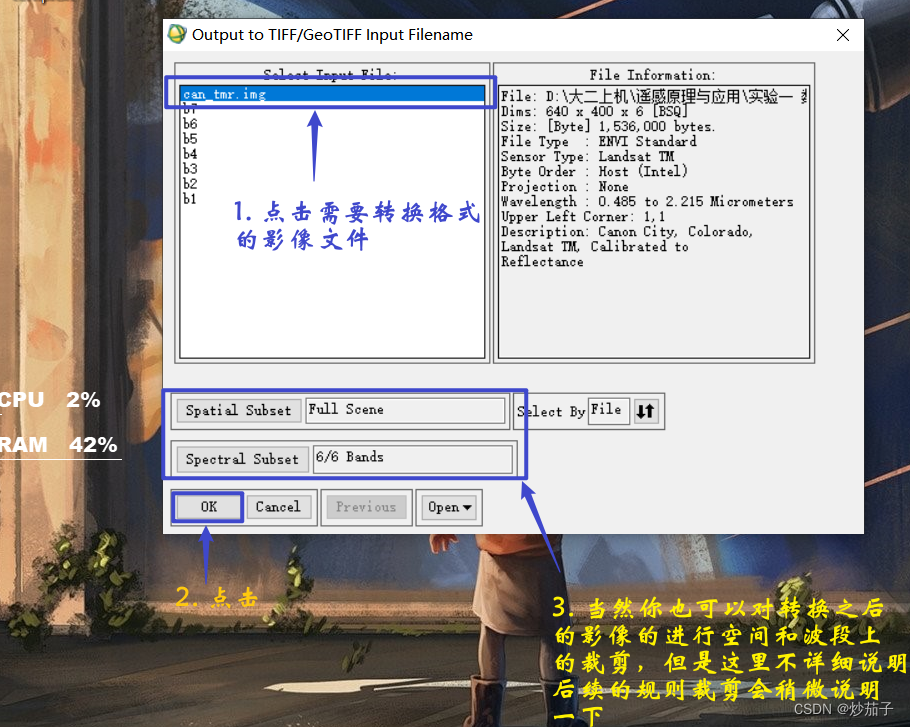Click the 6/6 Bands field
The height and width of the screenshot is (727, 910).
click(x=413, y=458)
